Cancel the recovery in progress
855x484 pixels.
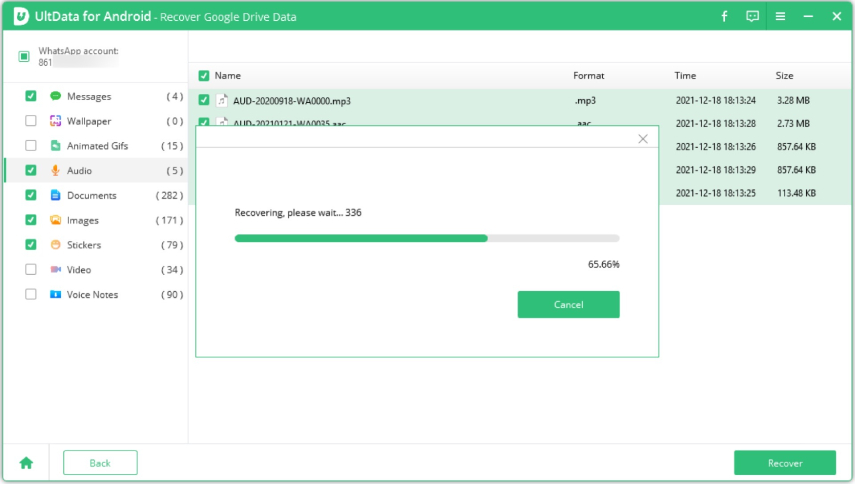568,304
